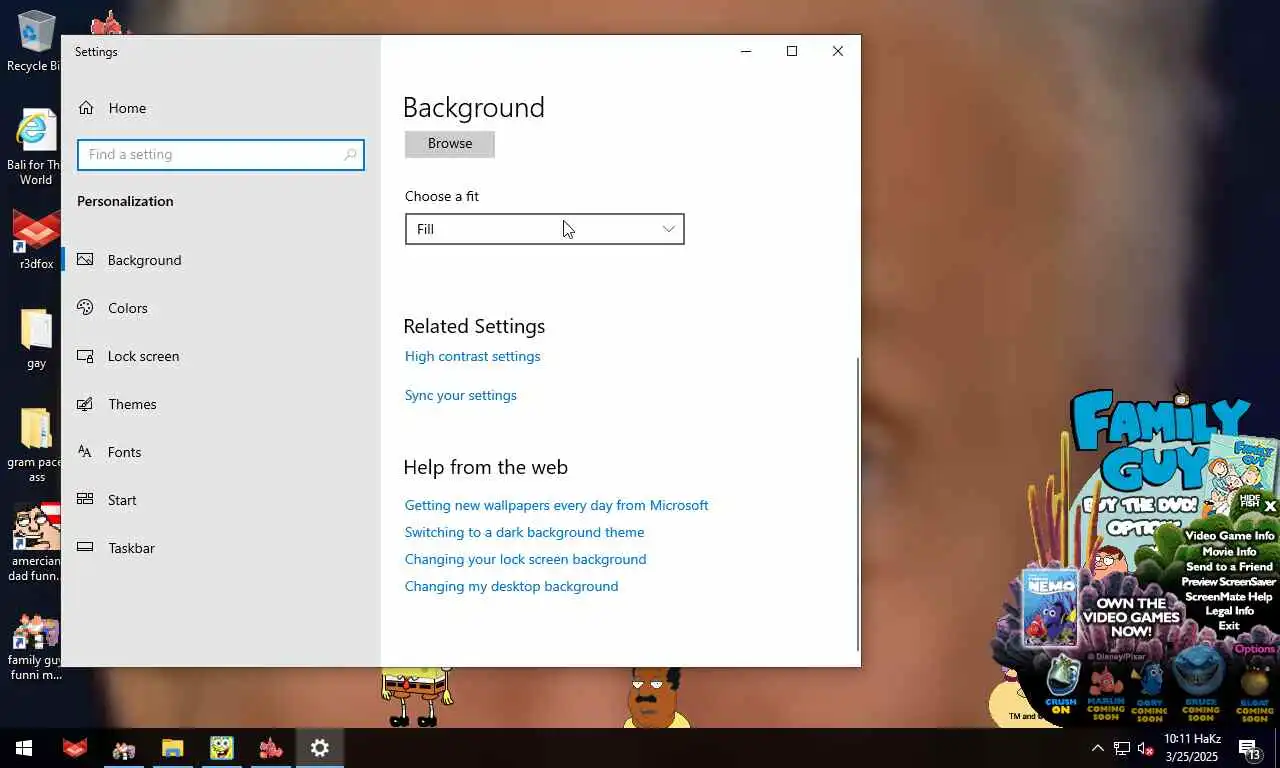Click the Colors palette icon
Viewport: 1280px width, 768px height.
[x=86, y=308]
